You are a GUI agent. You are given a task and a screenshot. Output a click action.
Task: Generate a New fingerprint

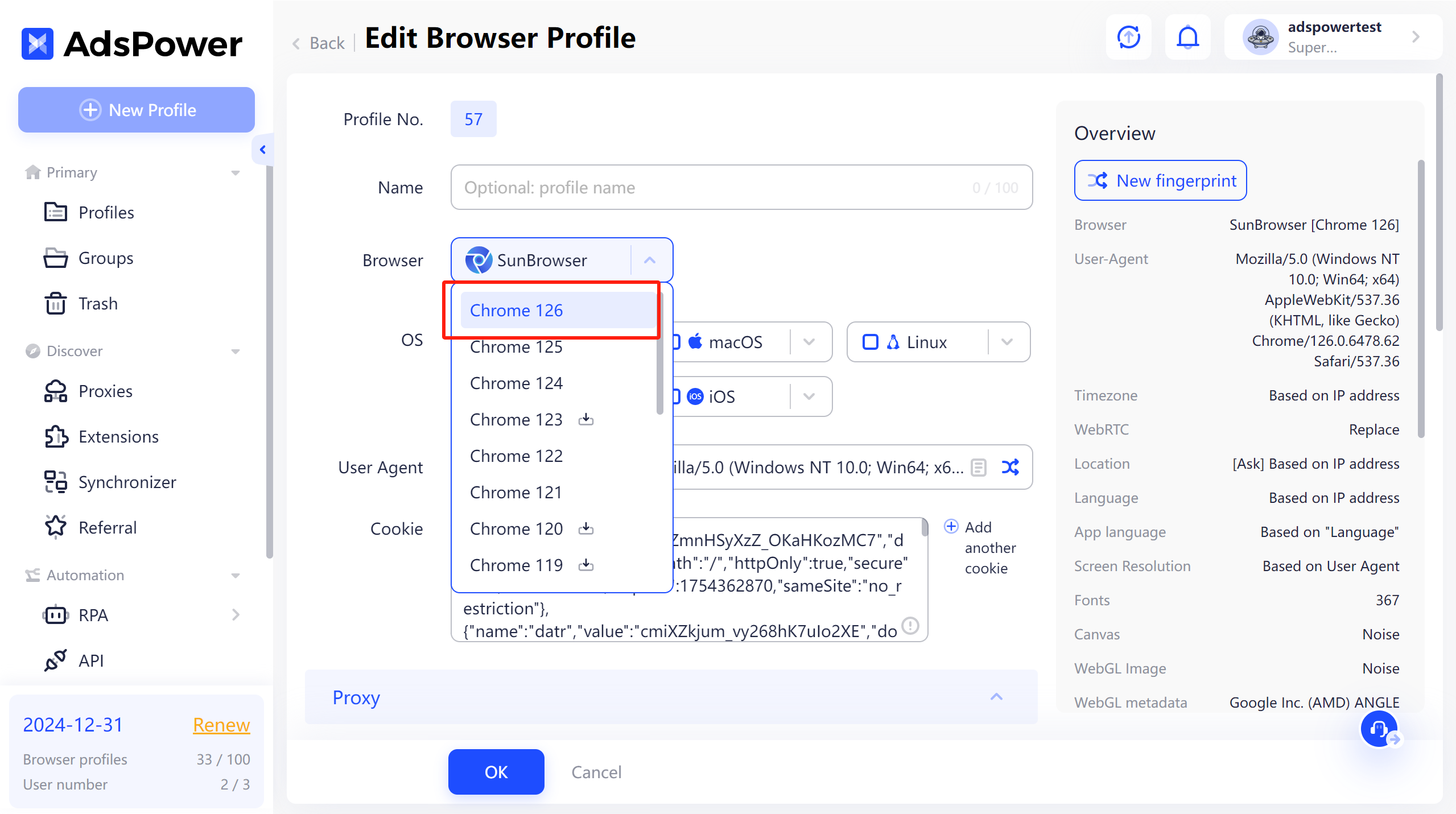point(1161,180)
